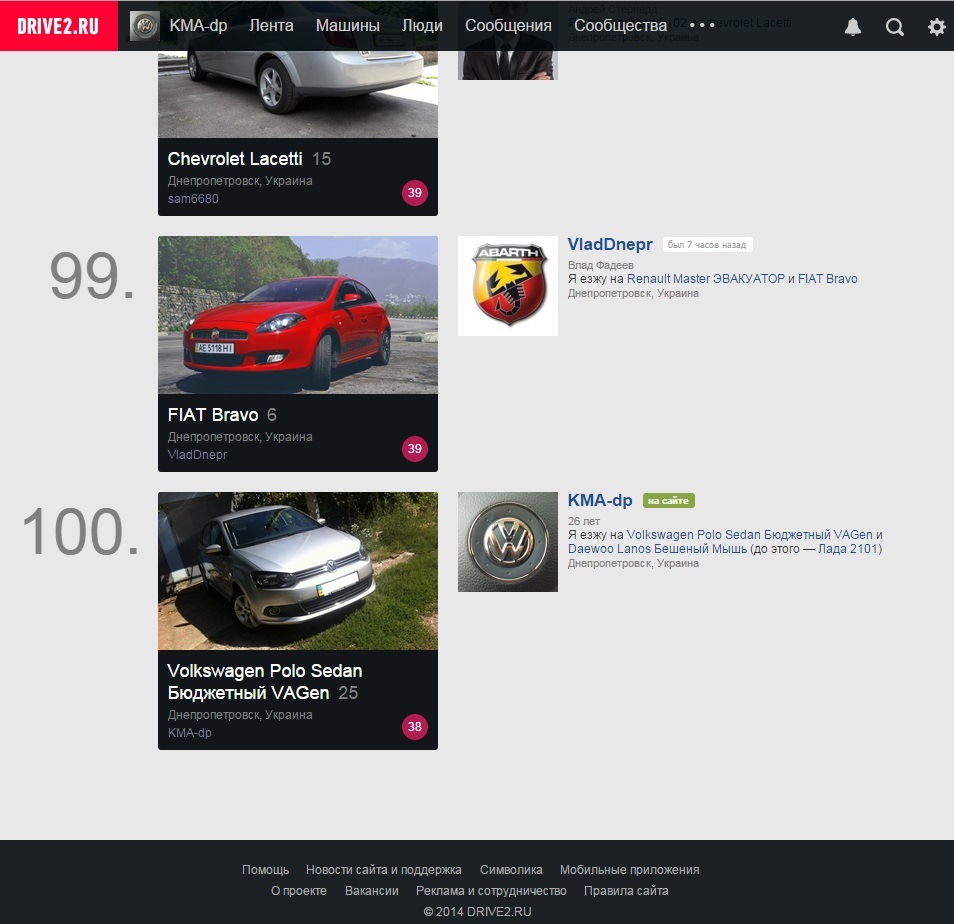Open the Люди menu item
The width and height of the screenshot is (954, 924).
click(x=422, y=26)
